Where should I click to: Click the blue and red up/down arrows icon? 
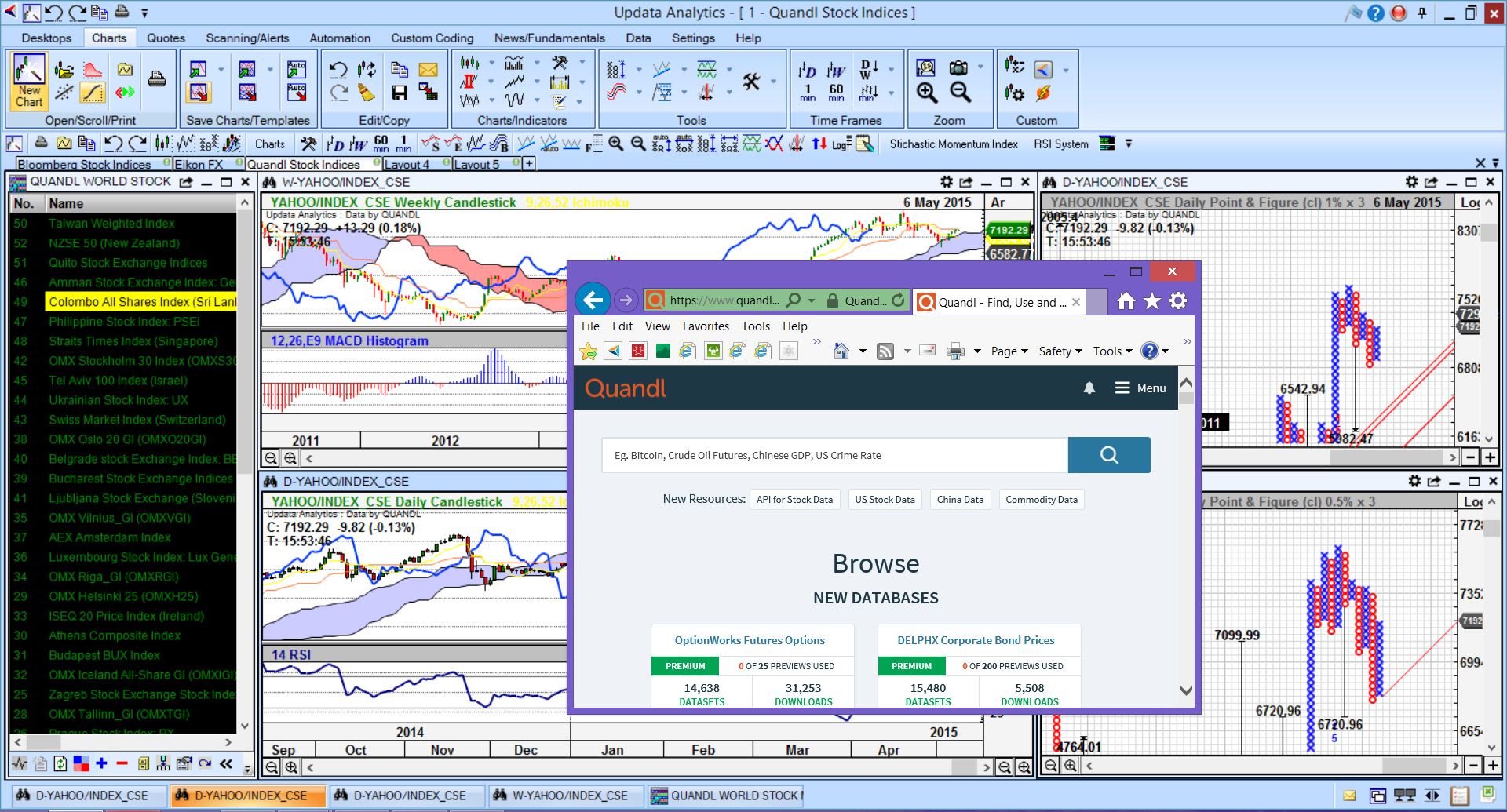coord(819,144)
